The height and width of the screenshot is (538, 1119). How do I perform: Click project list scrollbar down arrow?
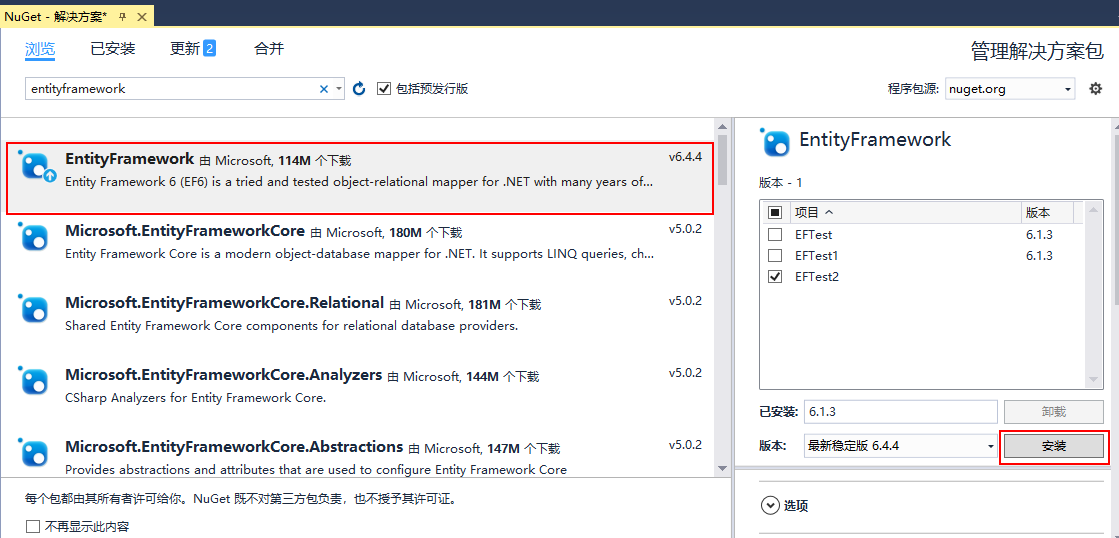click(x=1093, y=380)
